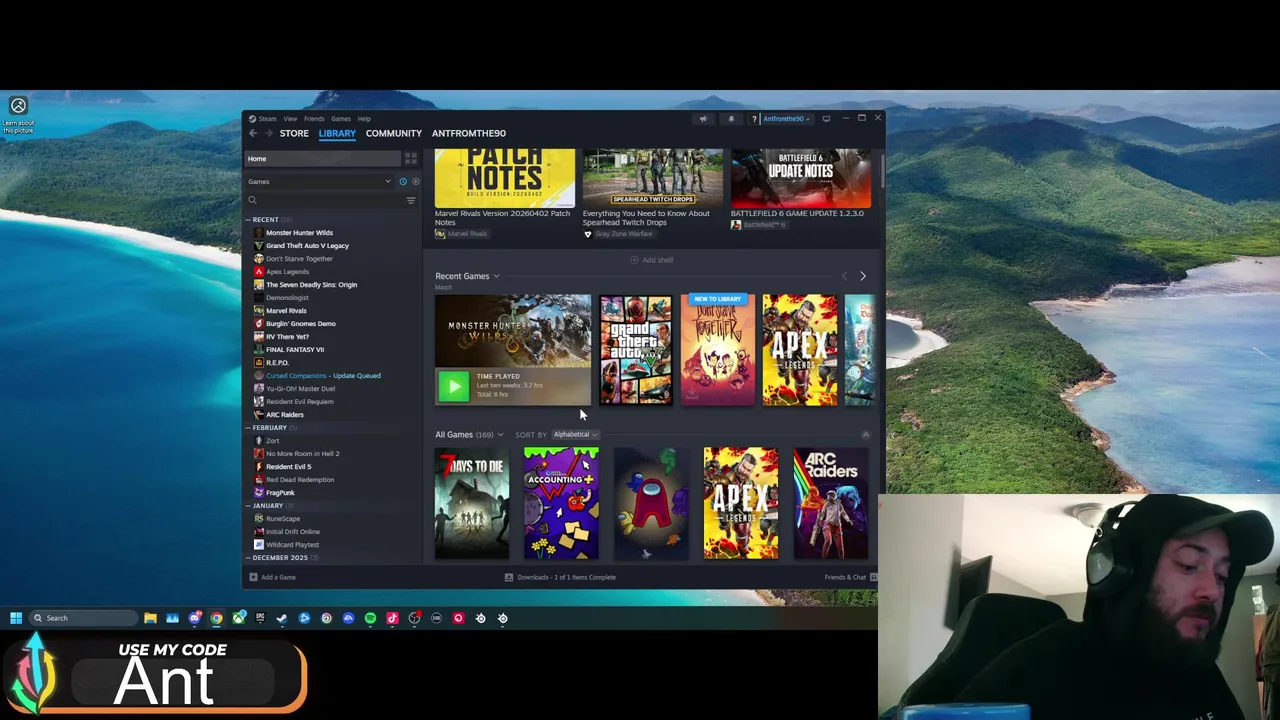1280x720 pixels.
Task: Click the previous arrow in the Recent Games shelf
Action: [844, 276]
